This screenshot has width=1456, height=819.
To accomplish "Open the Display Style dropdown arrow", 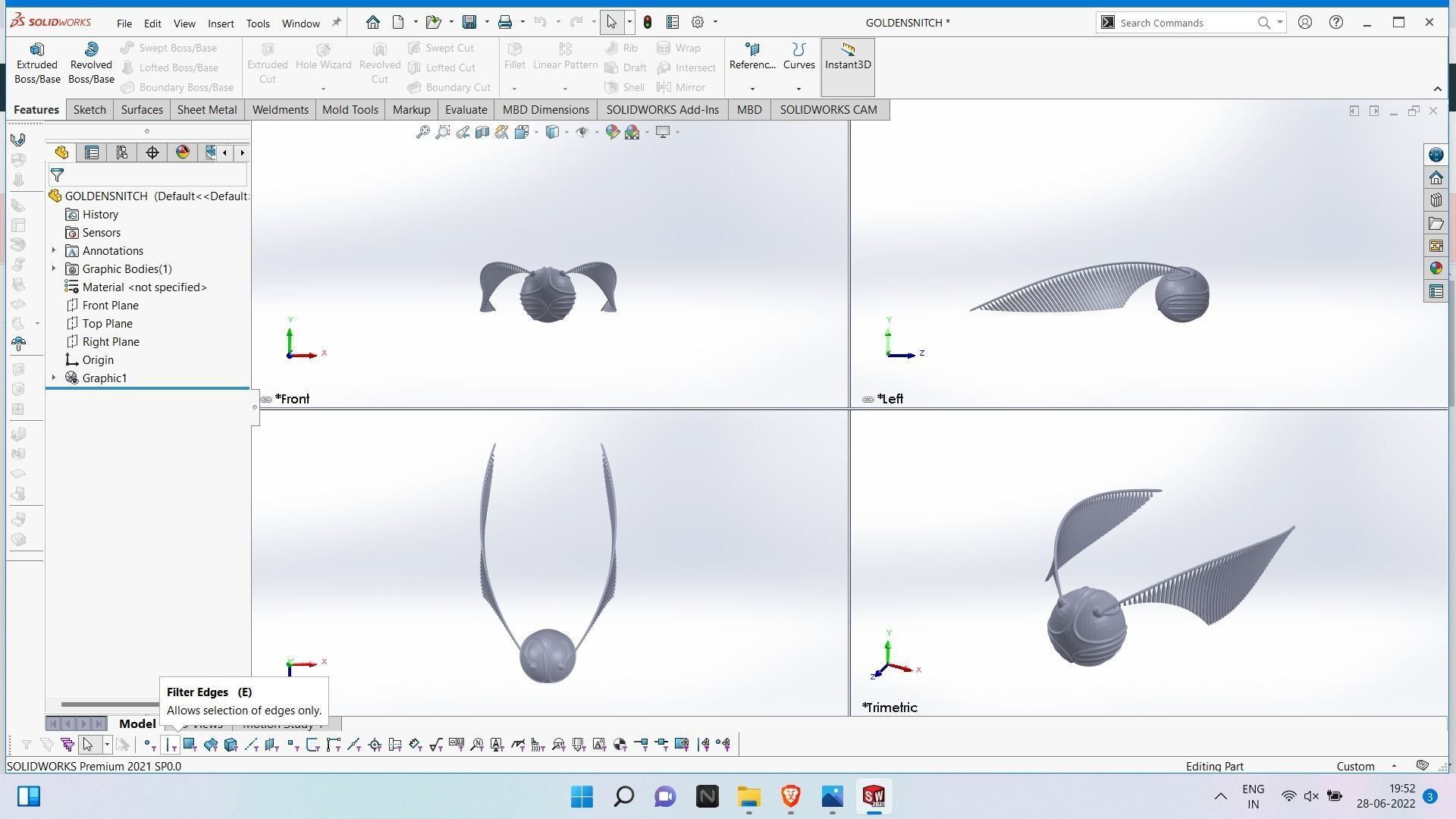I will 566,132.
